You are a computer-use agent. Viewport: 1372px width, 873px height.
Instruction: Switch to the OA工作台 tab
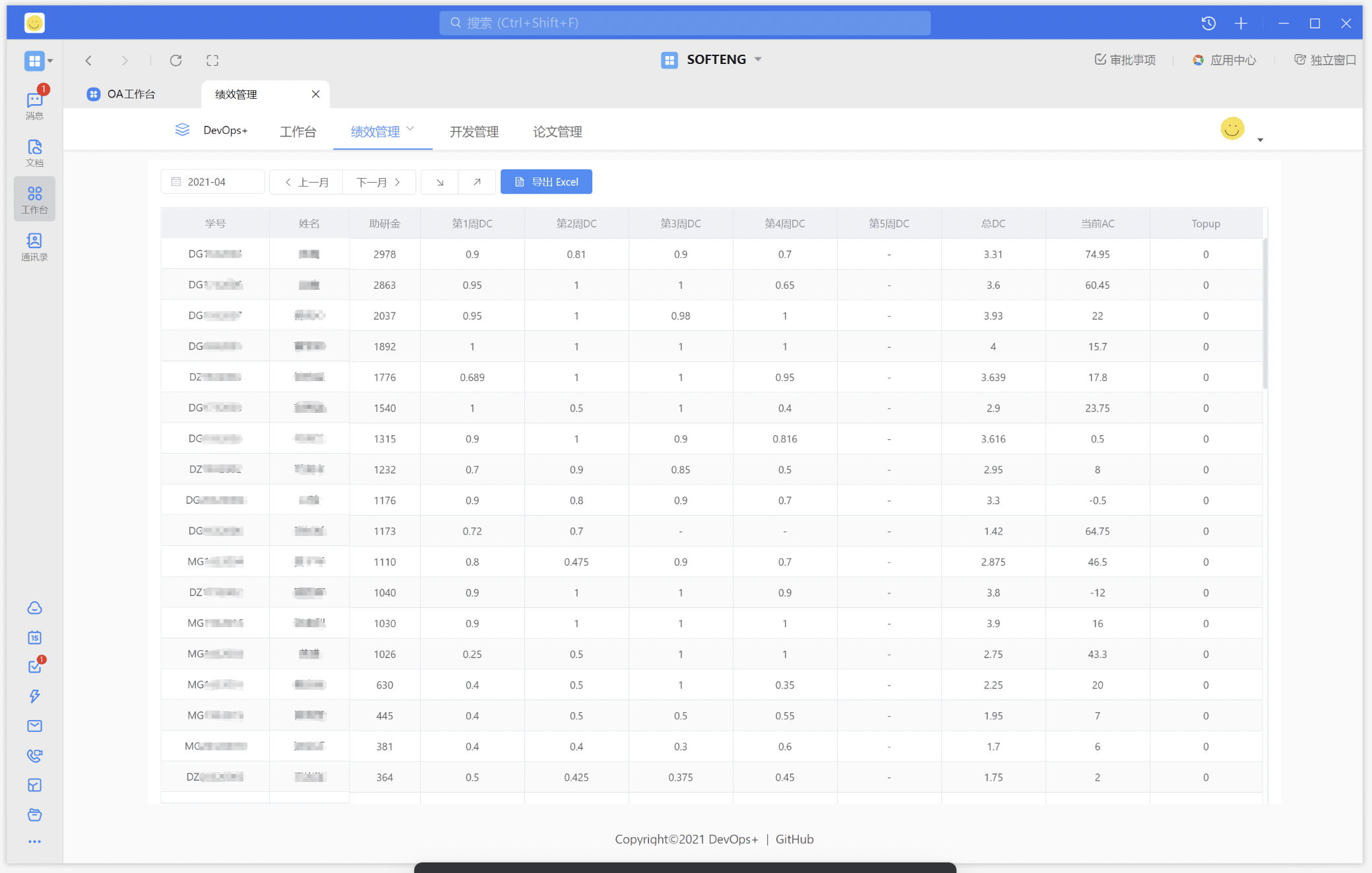[x=131, y=94]
